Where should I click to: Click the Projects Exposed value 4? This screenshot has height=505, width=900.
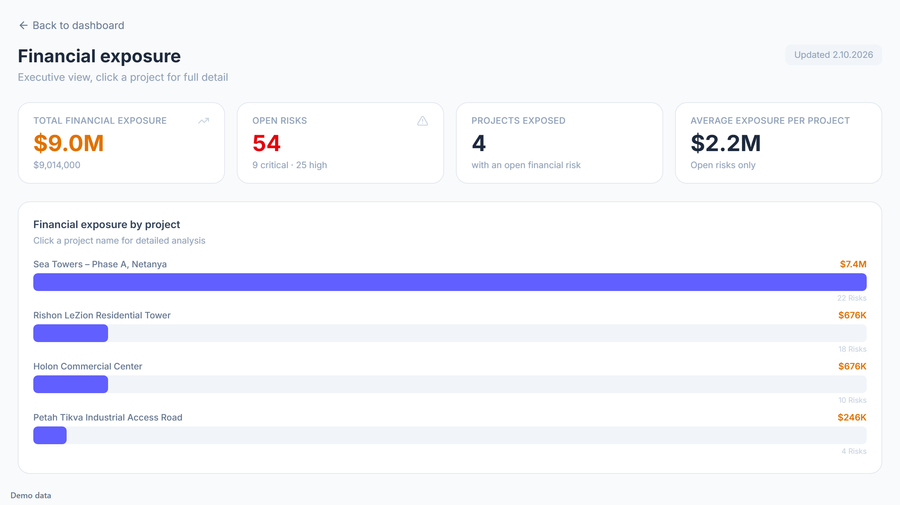click(x=479, y=143)
